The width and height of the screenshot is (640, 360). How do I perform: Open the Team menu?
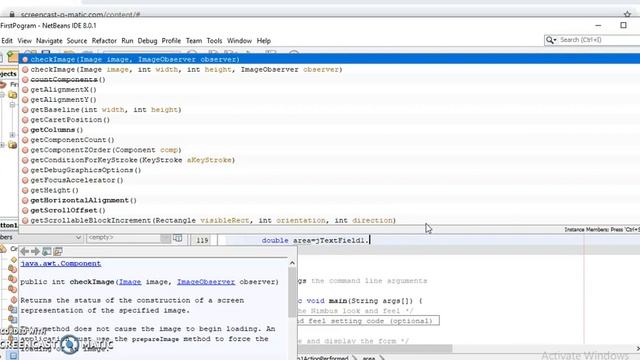(x=194, y=41)
